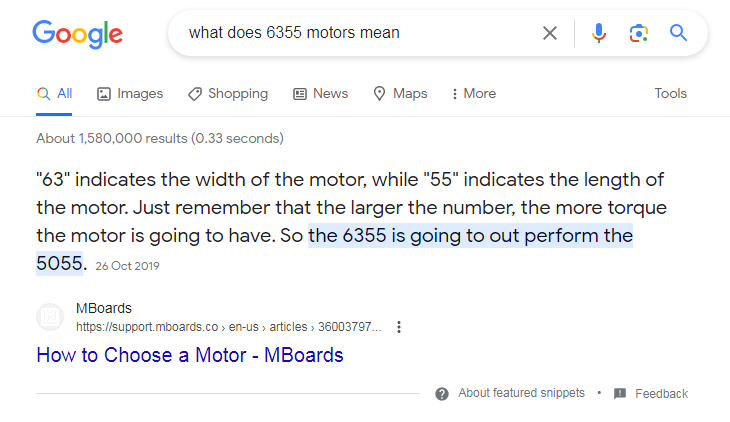Viewport: 730px width, 422px height.
Task: Open the Shopping tab
Action: (x=228, y=94)
